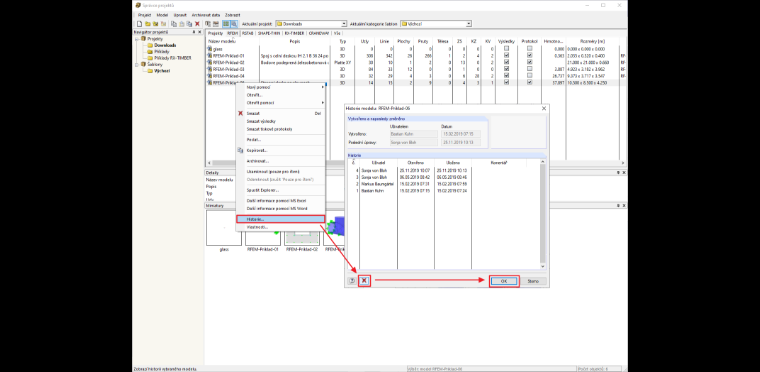Click Storno in Historie dialog
This screenshot has height=372, width=760.
tap(533, 281)
